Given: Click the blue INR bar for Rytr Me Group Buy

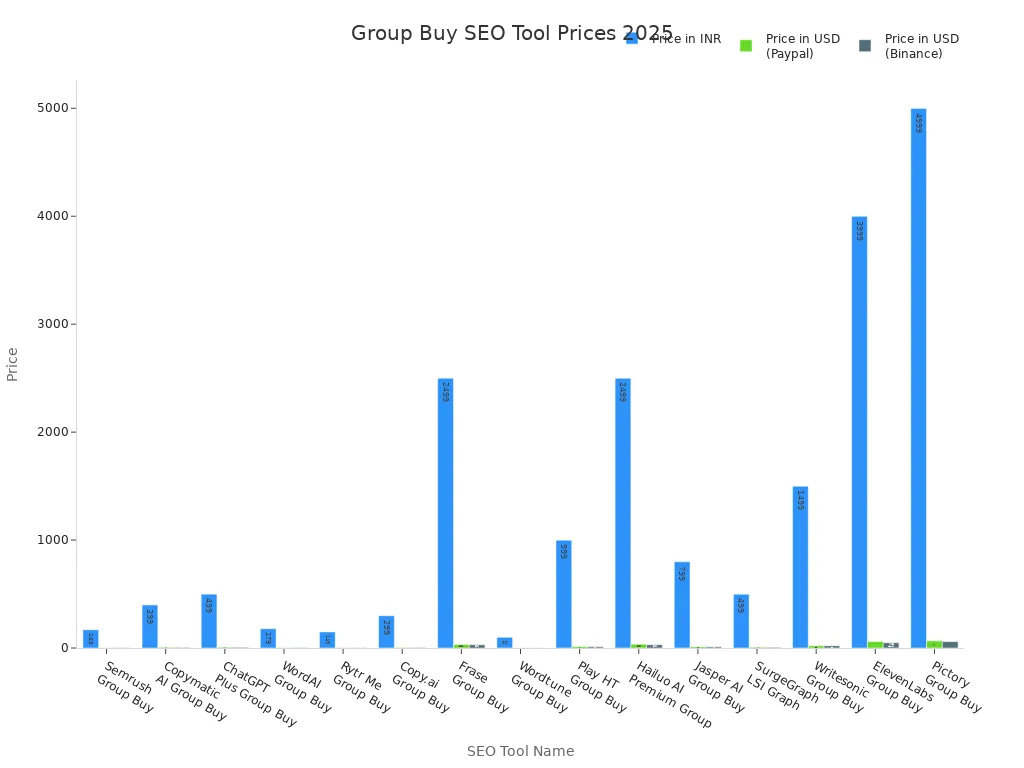Looking at the screenshot, I should coord(327,640).
